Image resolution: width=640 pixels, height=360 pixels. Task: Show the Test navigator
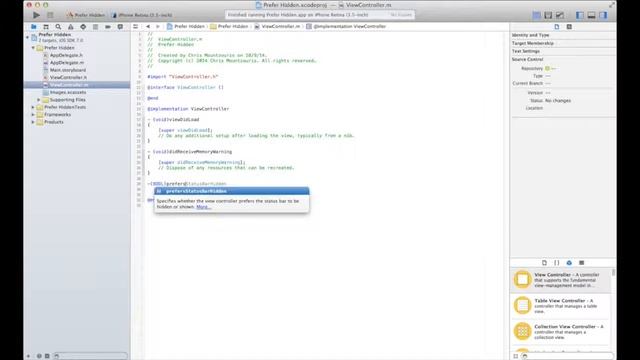[83, 27]
